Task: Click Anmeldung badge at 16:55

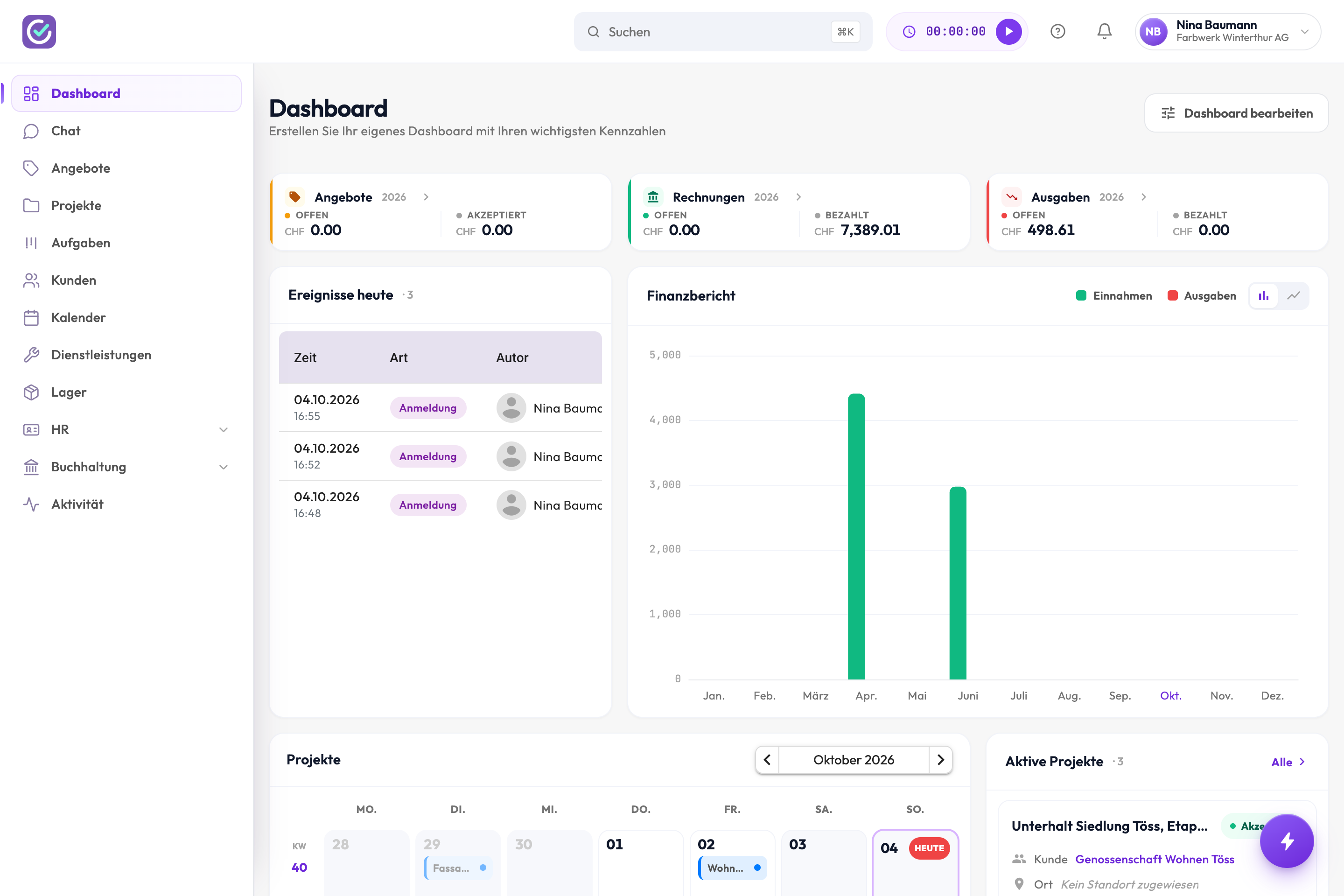Action: [x=428, y=407]
